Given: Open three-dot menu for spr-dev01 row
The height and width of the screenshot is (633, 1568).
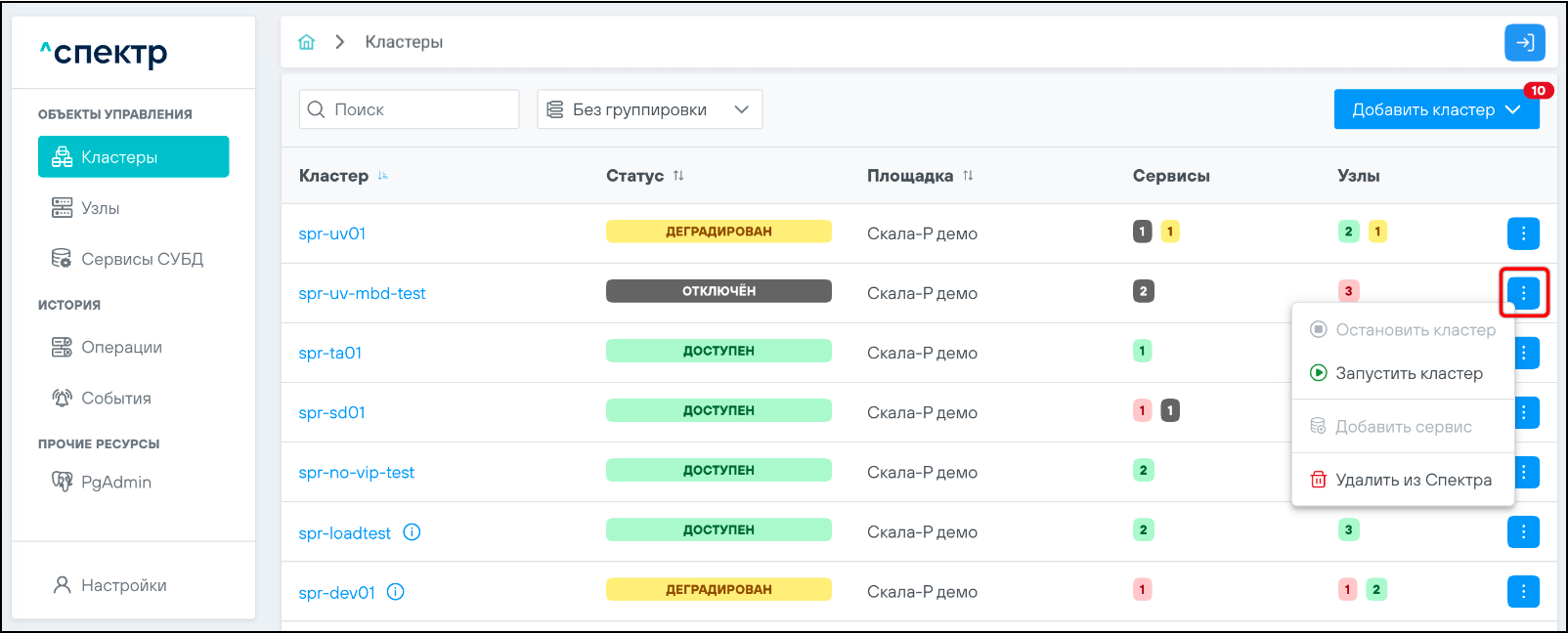Looking at the screenshot, I should coord(1523,591).
